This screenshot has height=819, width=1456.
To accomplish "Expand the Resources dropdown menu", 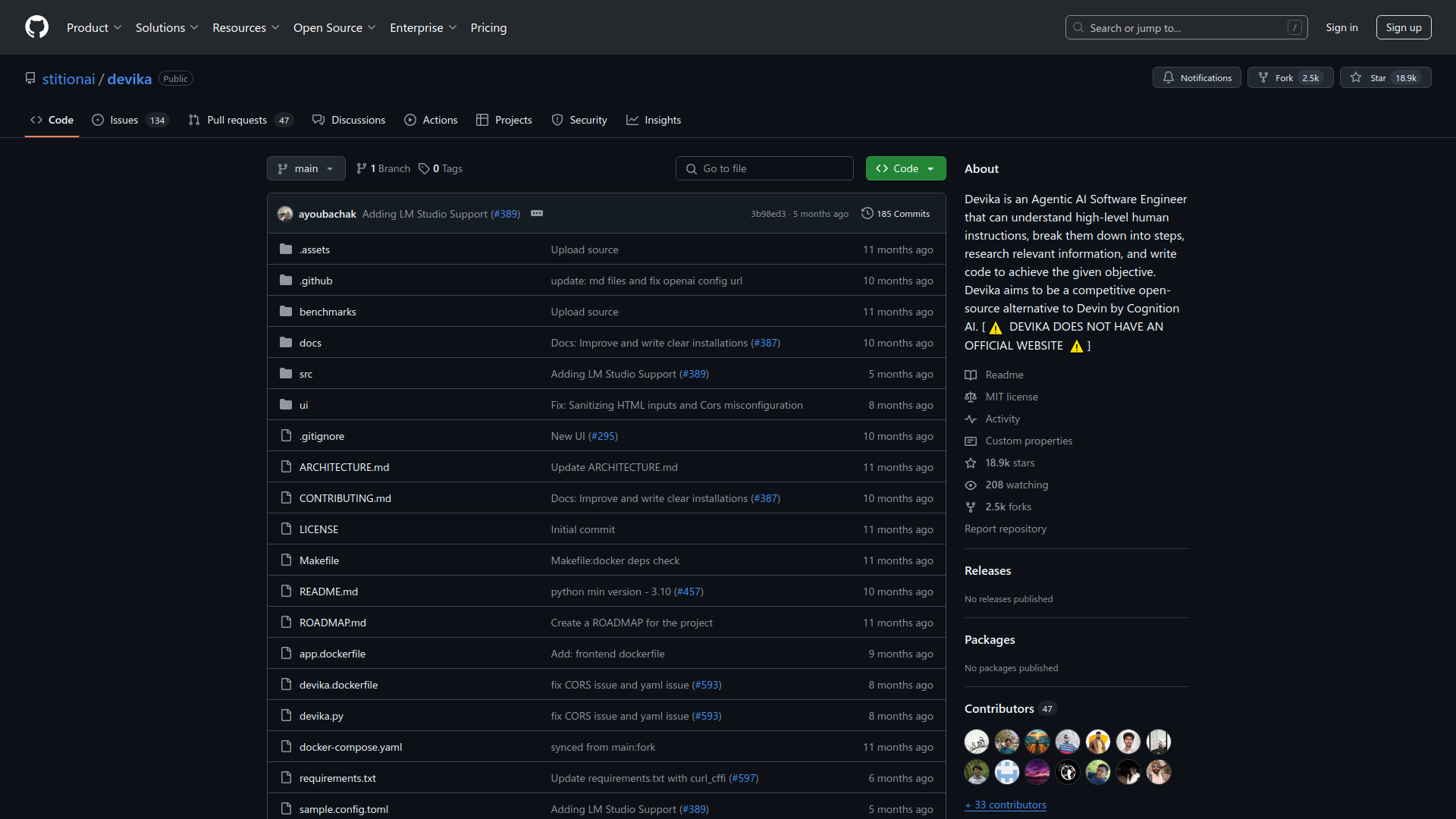I will point(246,27).
